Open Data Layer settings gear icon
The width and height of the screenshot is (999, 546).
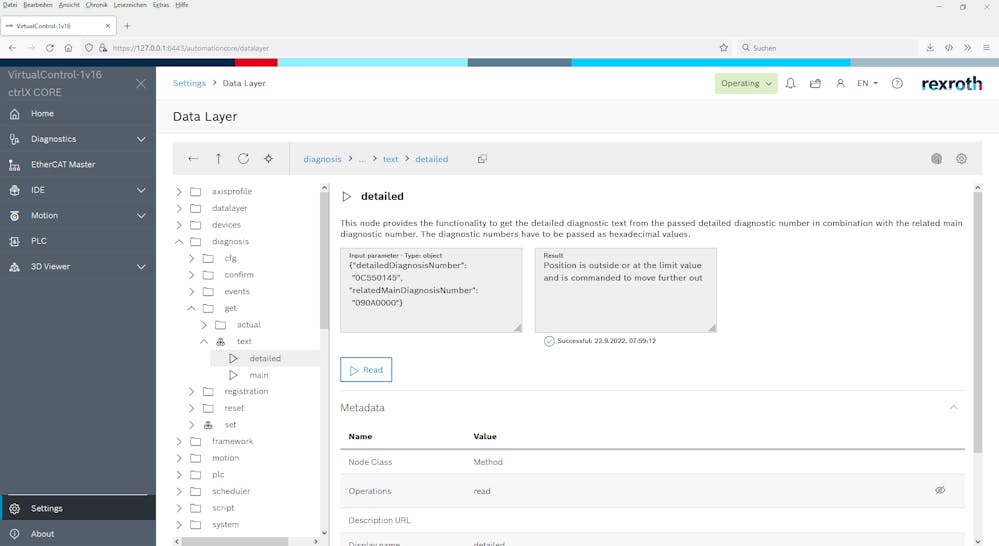(x=961, y=159)
